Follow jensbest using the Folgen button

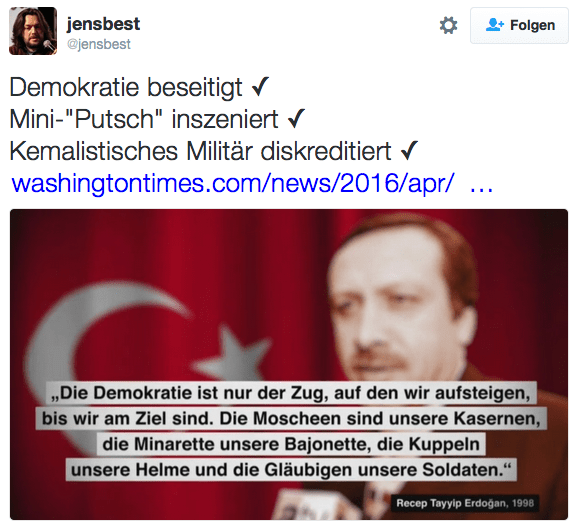point(519,25)
